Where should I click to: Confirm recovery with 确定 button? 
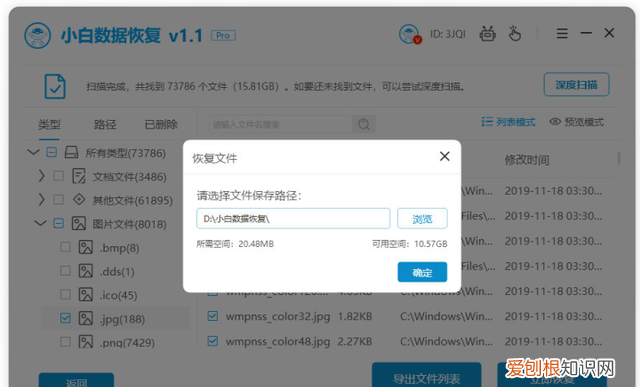[422, 272]
